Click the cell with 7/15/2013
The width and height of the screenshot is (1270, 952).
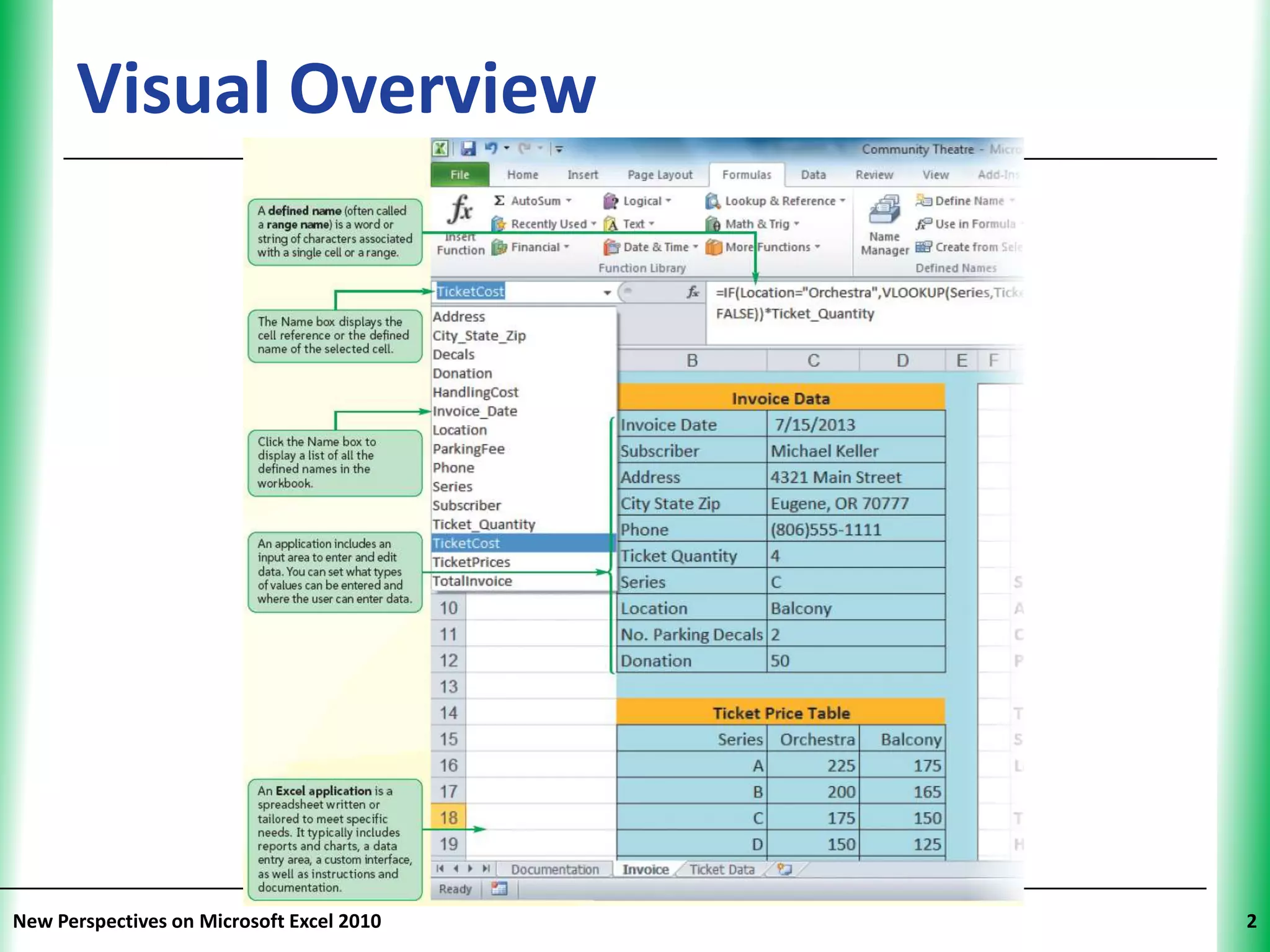point(856,425)
